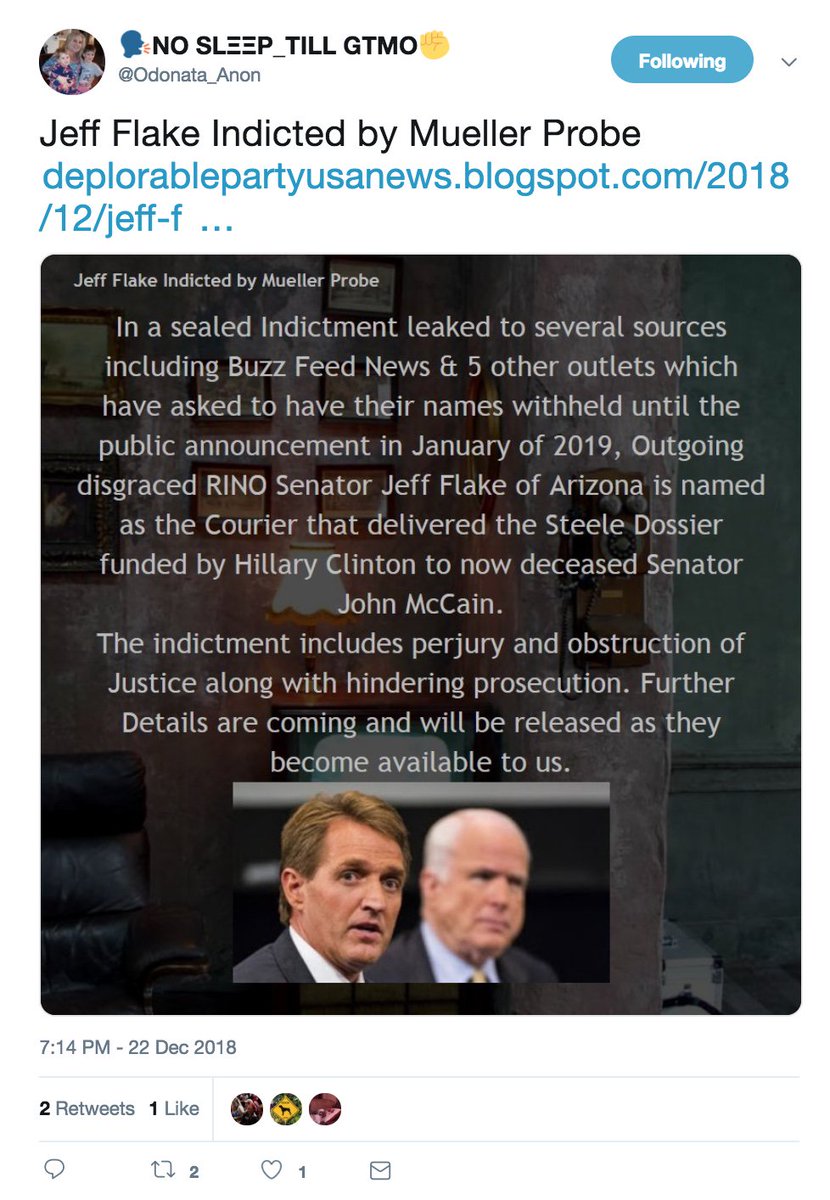The image size is (830, 1200).
Task: Like the tweet with the heart icon
Action: [270, 1170]
